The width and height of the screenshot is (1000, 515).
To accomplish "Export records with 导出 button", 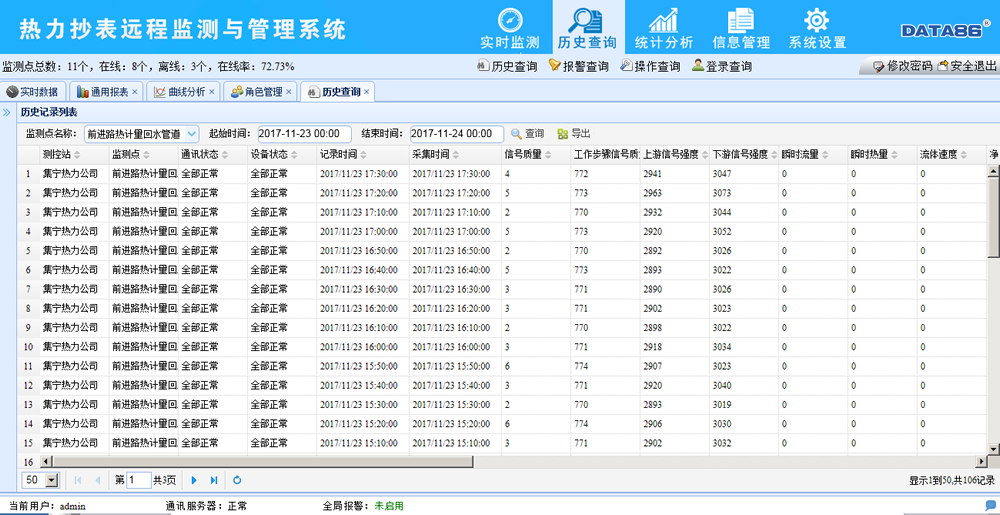I will point(574,133).
